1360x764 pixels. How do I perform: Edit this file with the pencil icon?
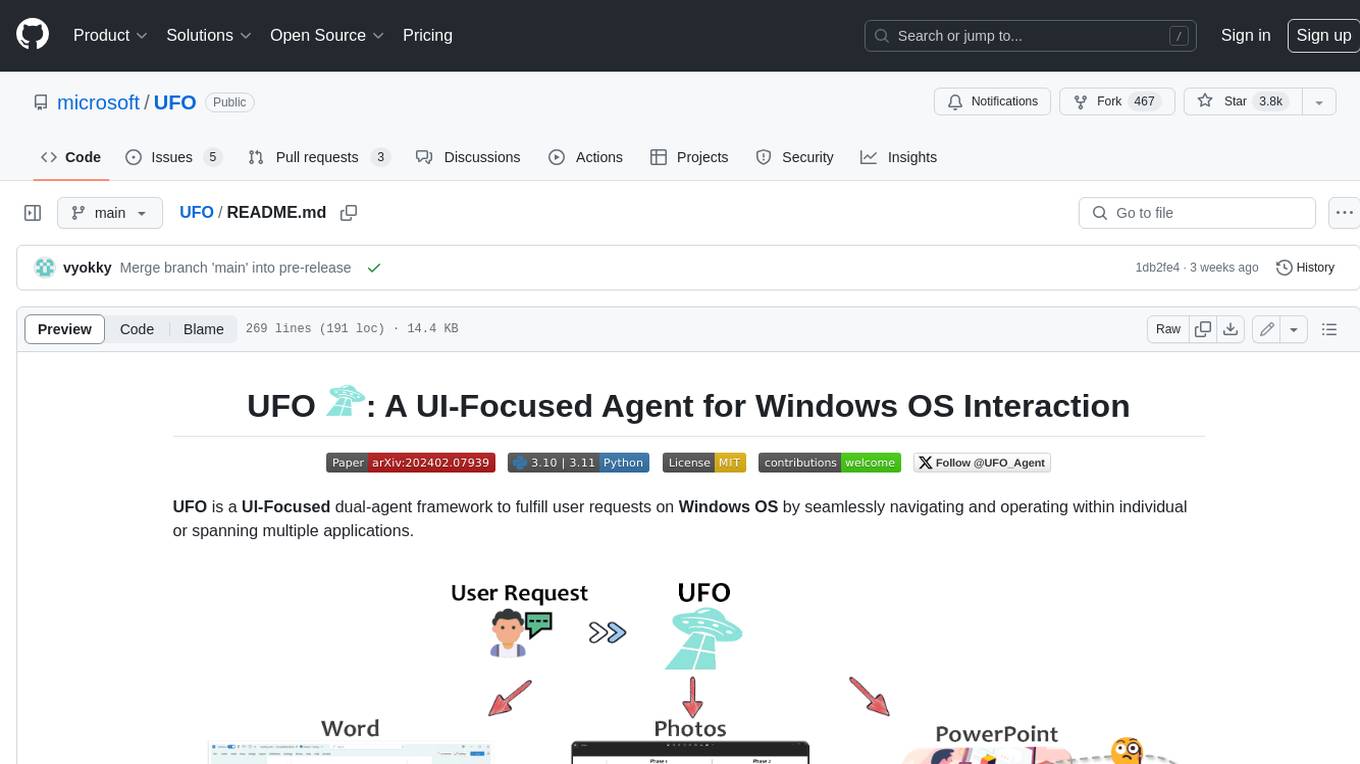tap(1267, 329)
